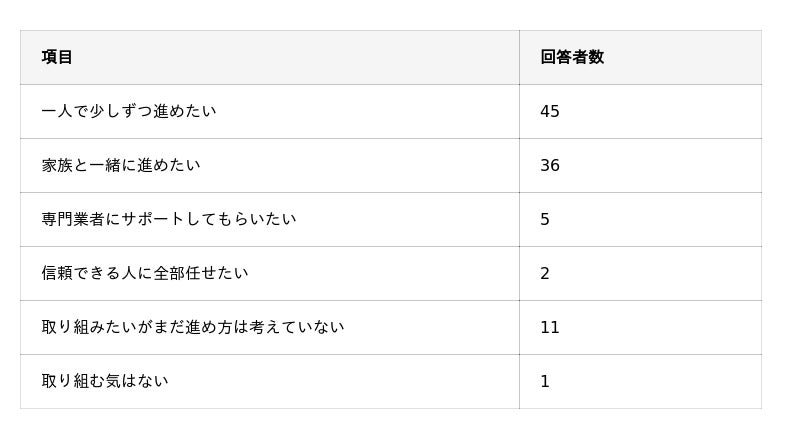This screenshot has height=439, width=800.
Task: Click the value 1 cell
Action: [x=545, y=381]
